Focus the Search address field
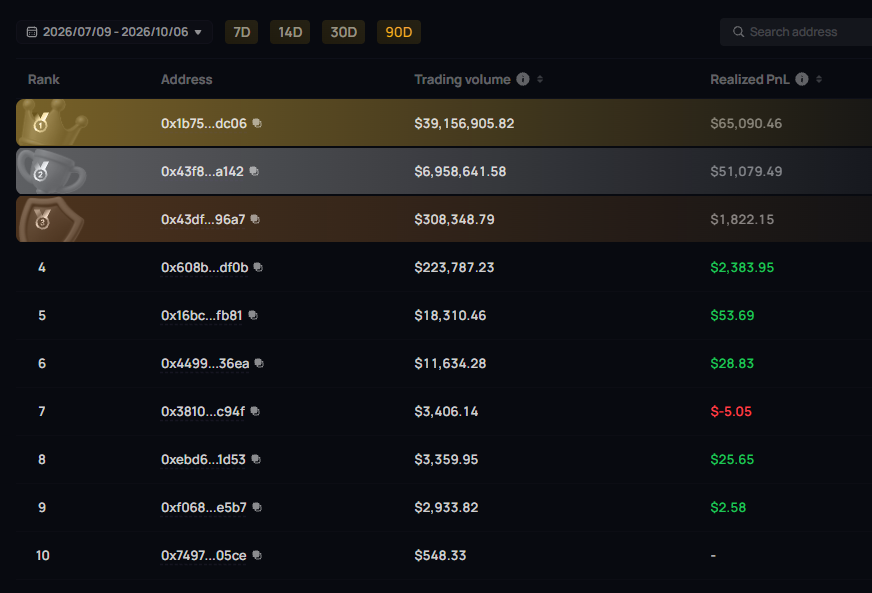Screen dimensions: 872x593 coord(796,32)
